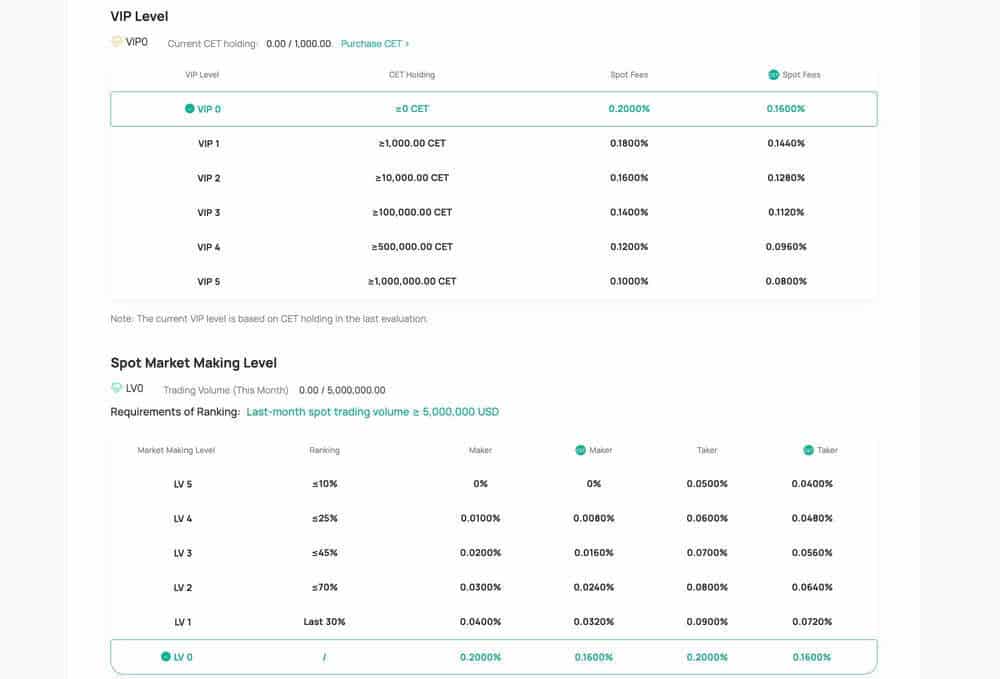The height and width of the screenshot is (679, 1000).
Task: Click the 0.0560% CET taker fee value
Action: [x=812, y=553]
